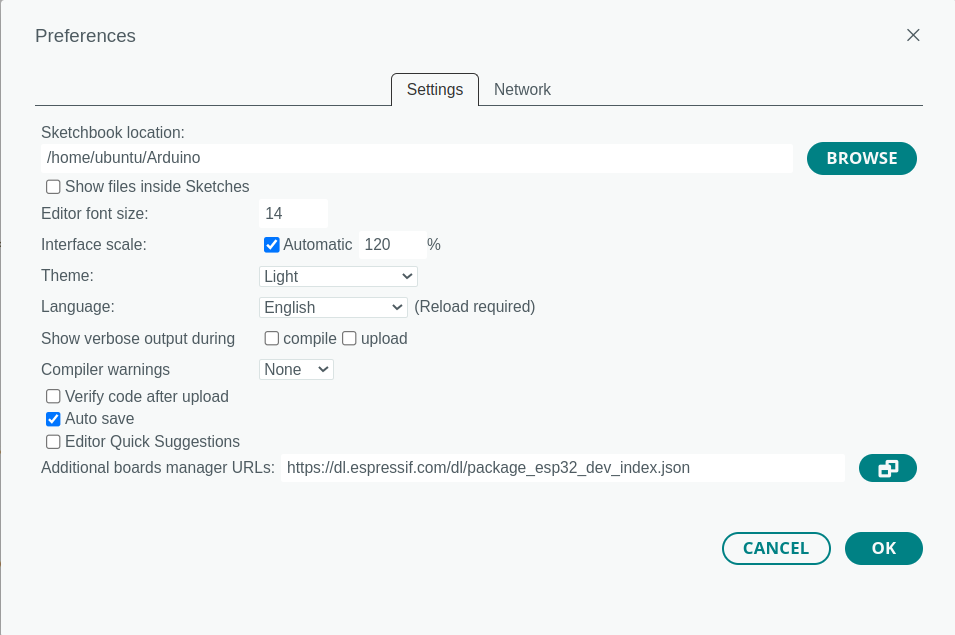955x635 pixels.
Task: Click the BROWSE button
Action: [862, 158]
